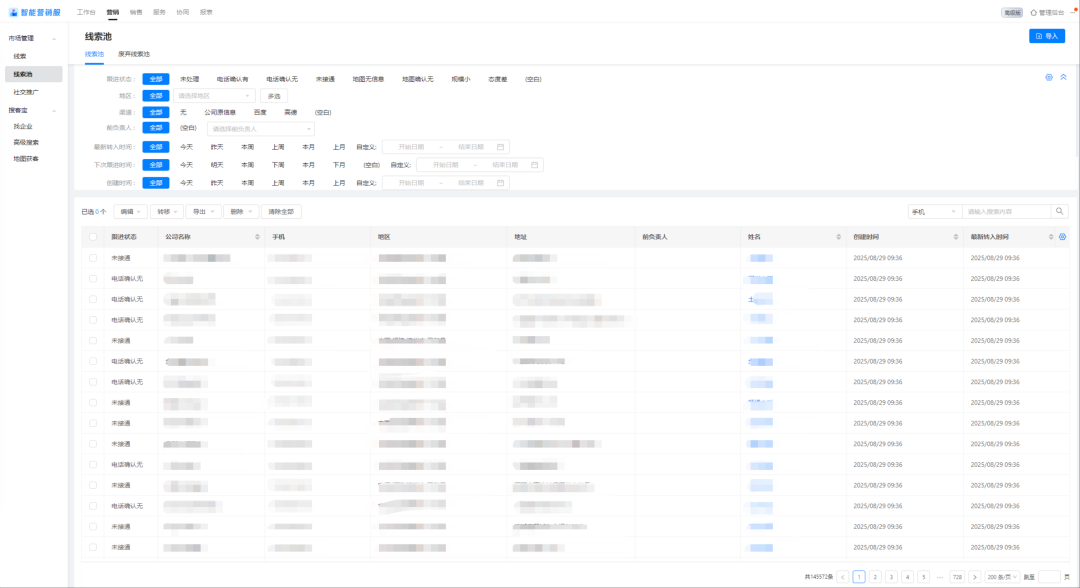Click the jump-to page number input
This screenshot has height=588, width=1080.
(x=1049, y=577)
